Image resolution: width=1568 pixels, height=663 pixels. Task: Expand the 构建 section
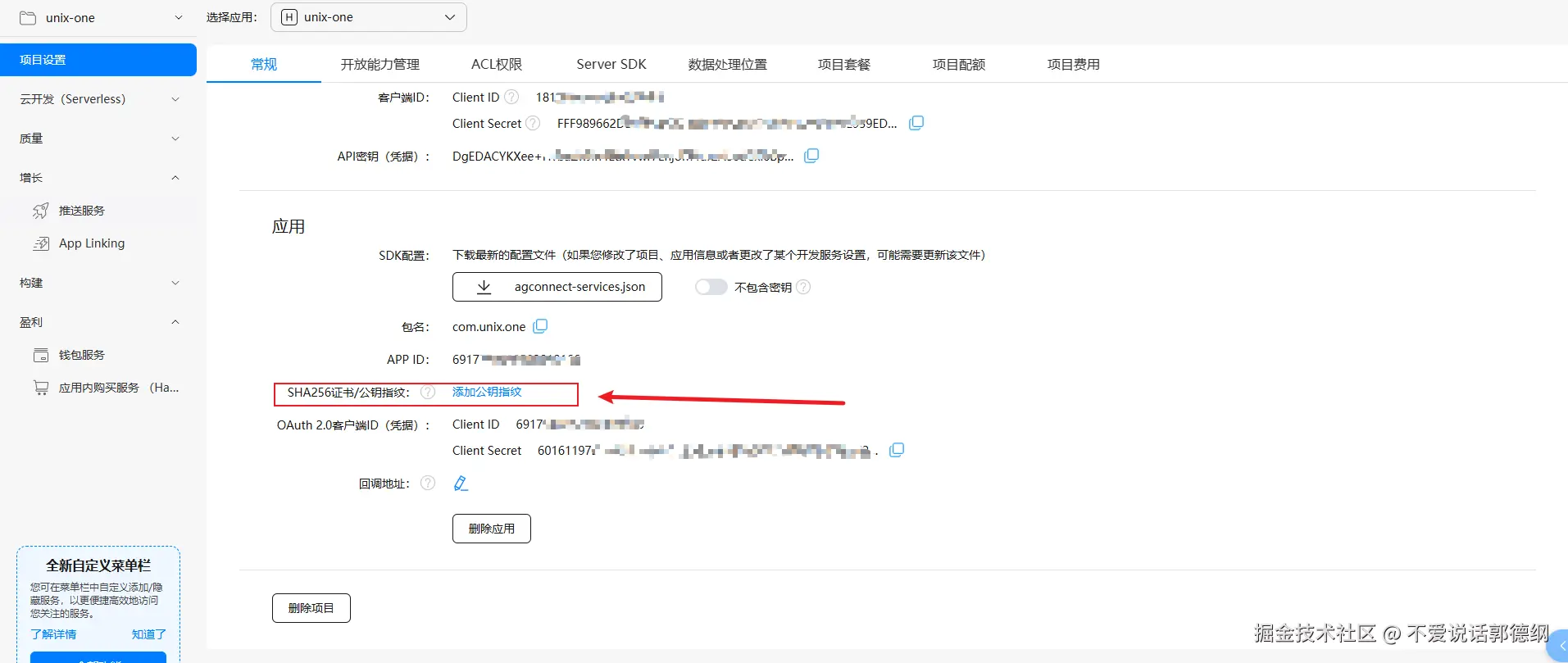(98, 283)
